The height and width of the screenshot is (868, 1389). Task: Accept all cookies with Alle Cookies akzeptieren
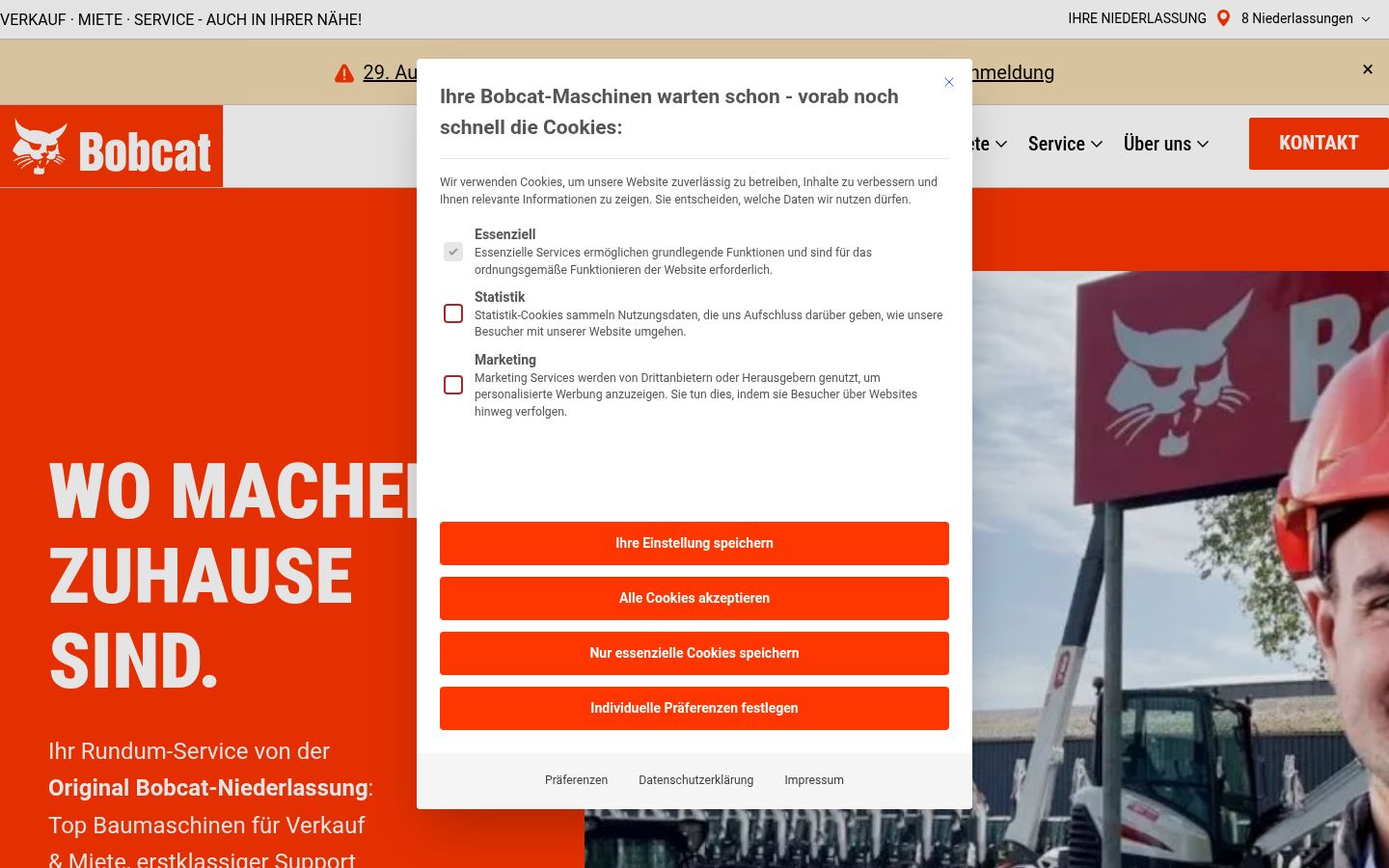point(694,598)
